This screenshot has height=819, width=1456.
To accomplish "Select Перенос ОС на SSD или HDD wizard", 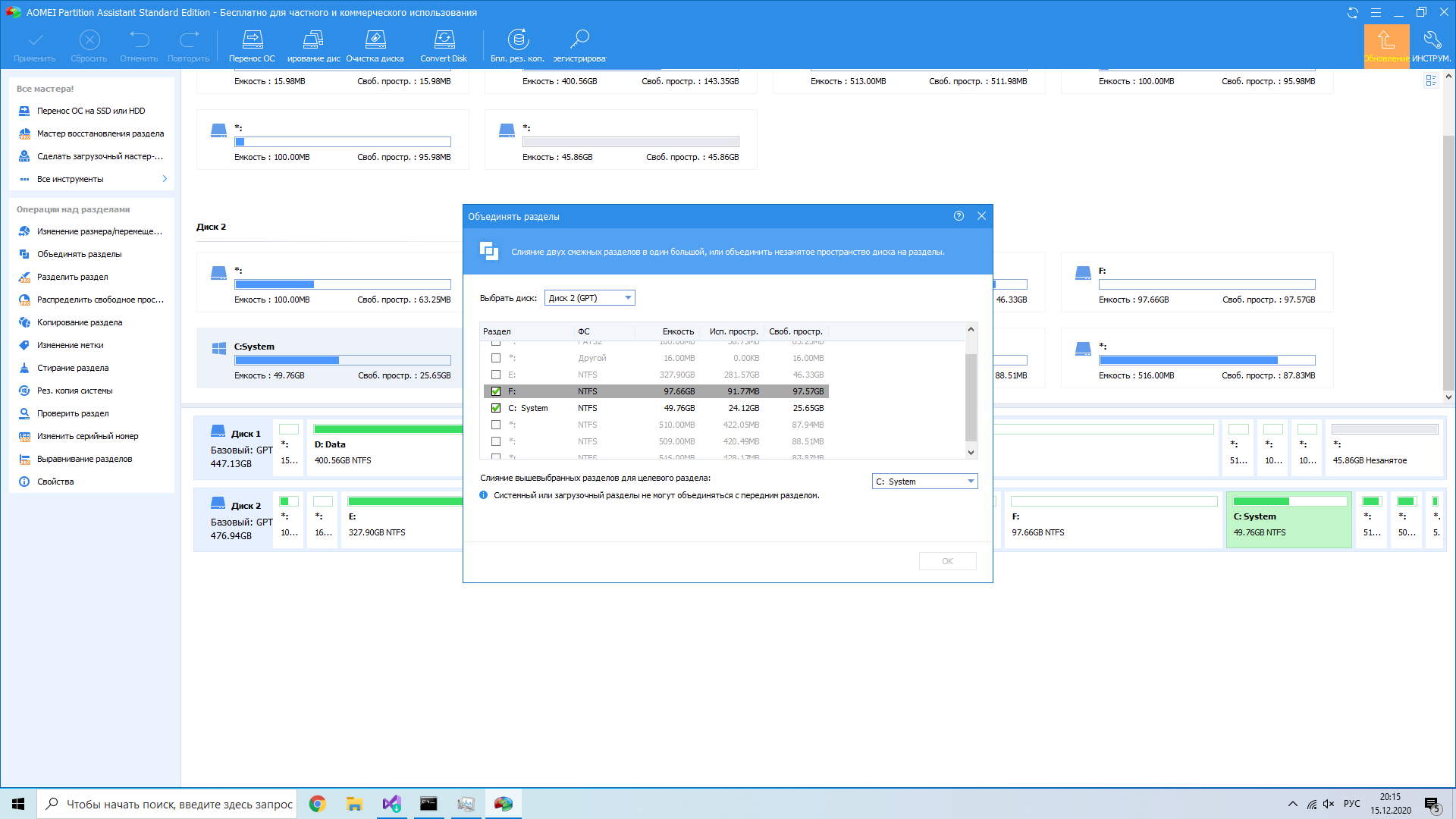I will point(91,111).
